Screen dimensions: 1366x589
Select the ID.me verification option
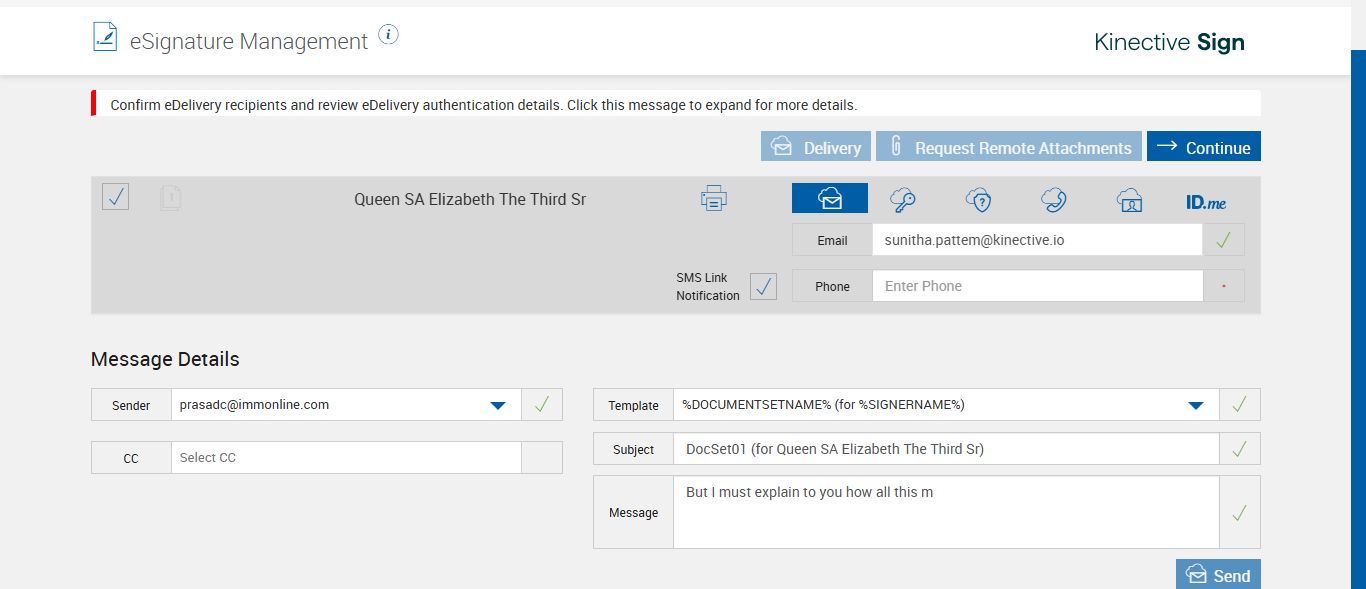tap(1206, 202)
